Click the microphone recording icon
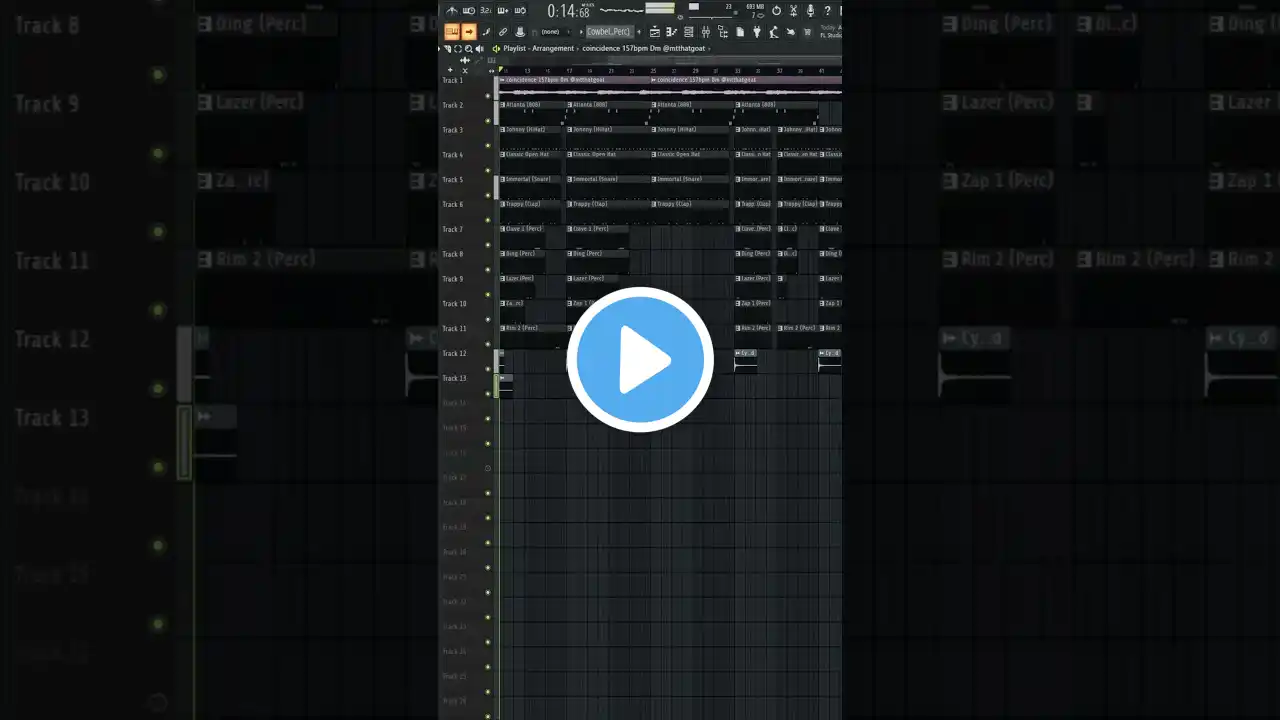Viewport: 1280px width, 720px height. click(x=810, y=11)
